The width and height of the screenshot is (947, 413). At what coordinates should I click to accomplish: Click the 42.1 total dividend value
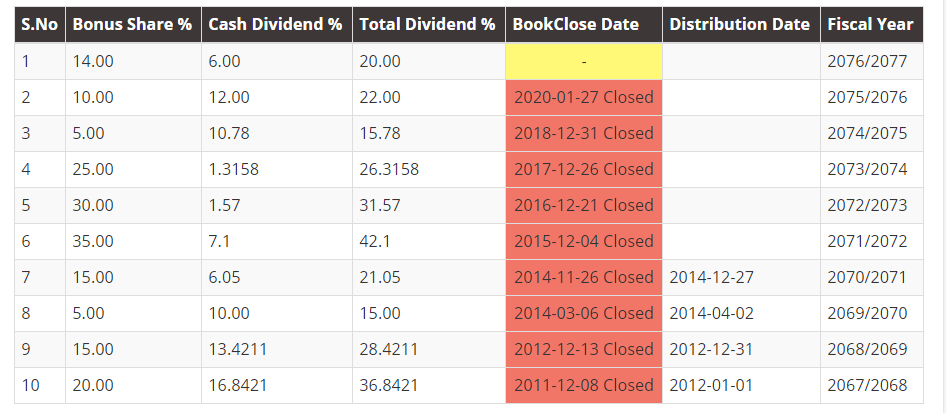click(380, 241)
